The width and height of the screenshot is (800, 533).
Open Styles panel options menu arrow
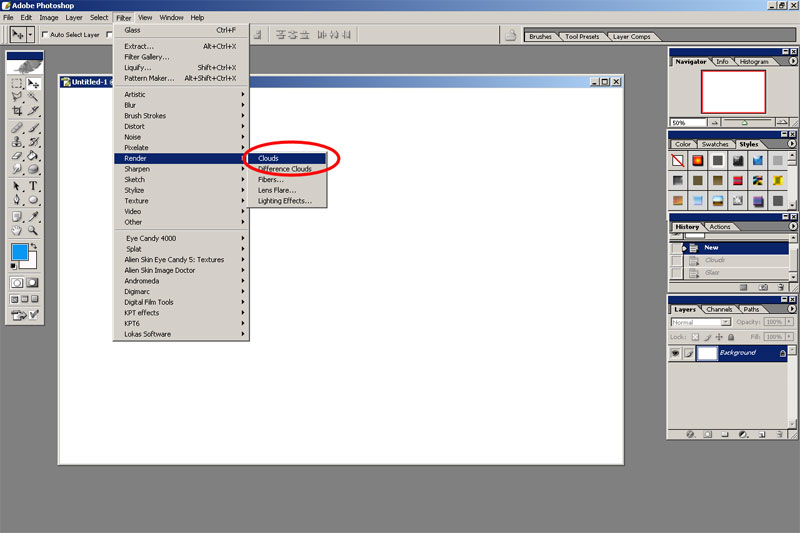pos(792,144)
